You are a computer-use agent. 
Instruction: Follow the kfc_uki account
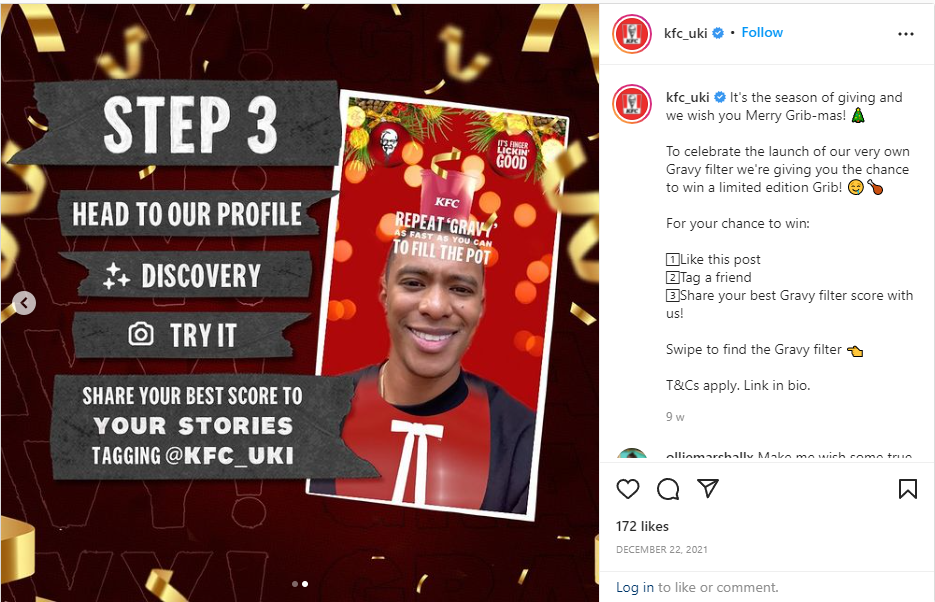click(762, 33)
